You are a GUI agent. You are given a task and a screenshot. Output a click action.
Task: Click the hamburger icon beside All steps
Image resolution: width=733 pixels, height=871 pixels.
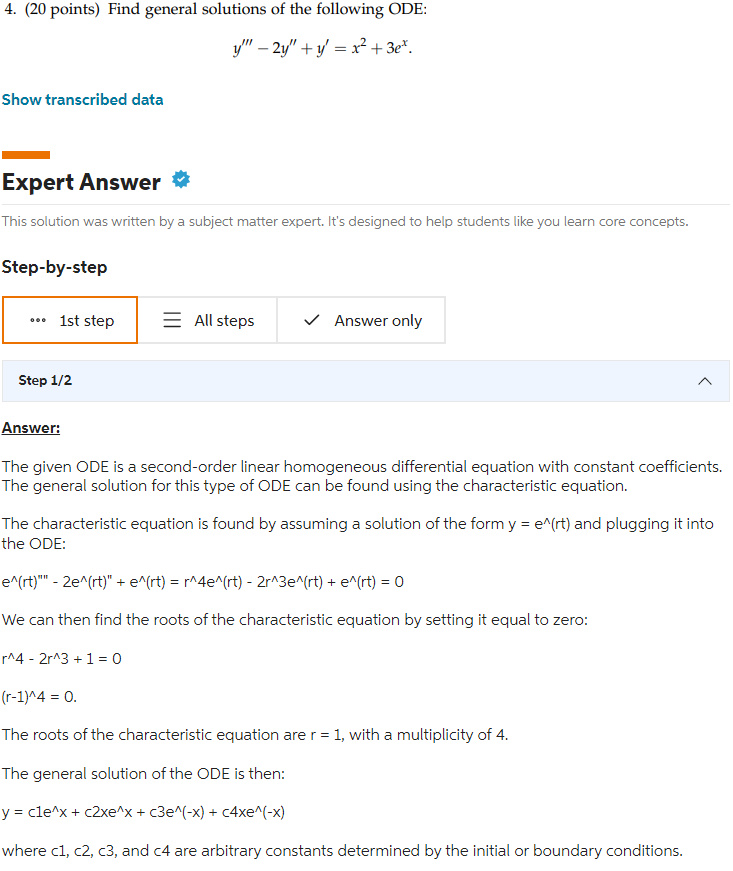pyautogui.click(x=172, y=320)
